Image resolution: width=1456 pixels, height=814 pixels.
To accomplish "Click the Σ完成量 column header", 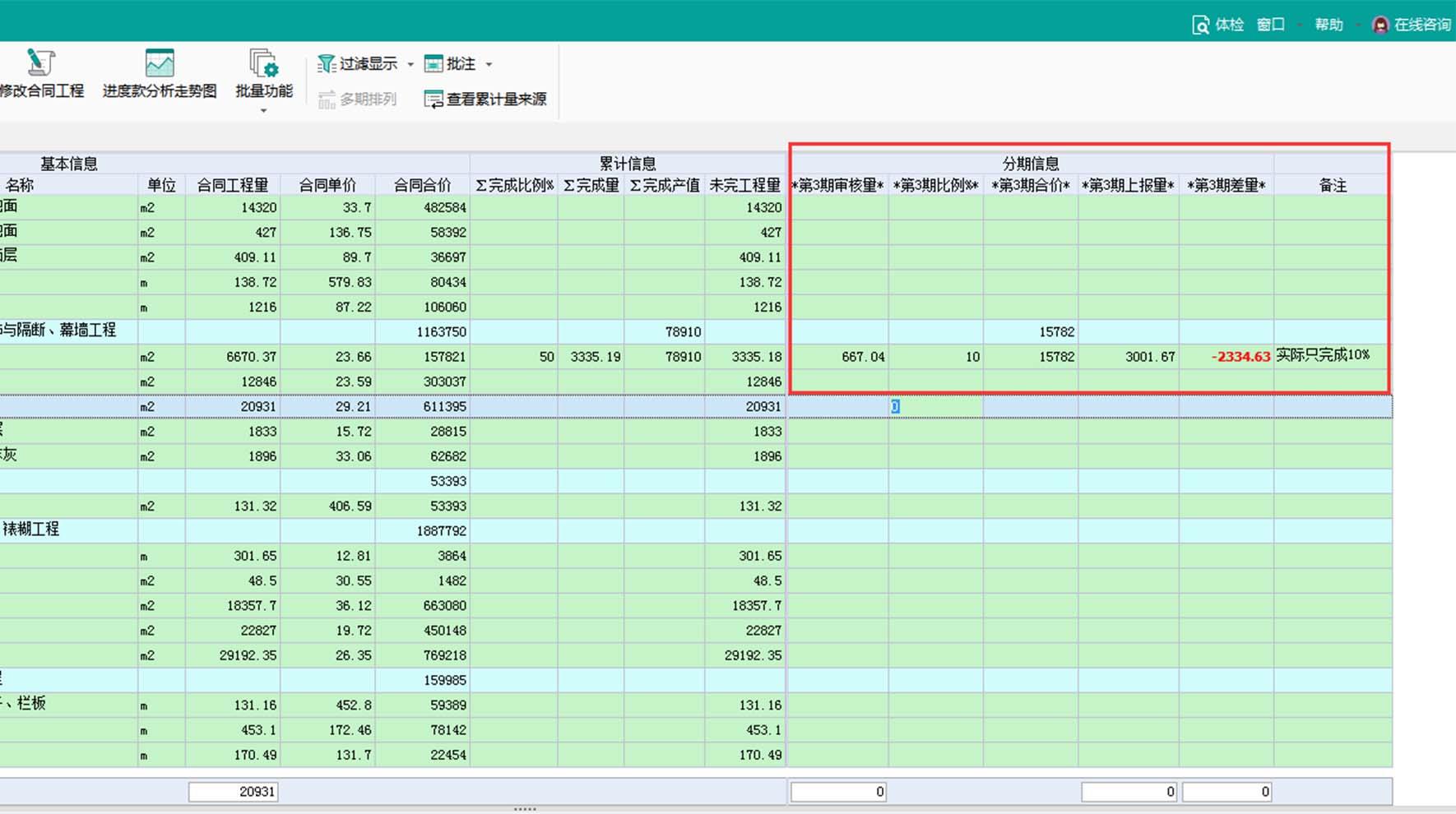I will click(x=591, y=185).
